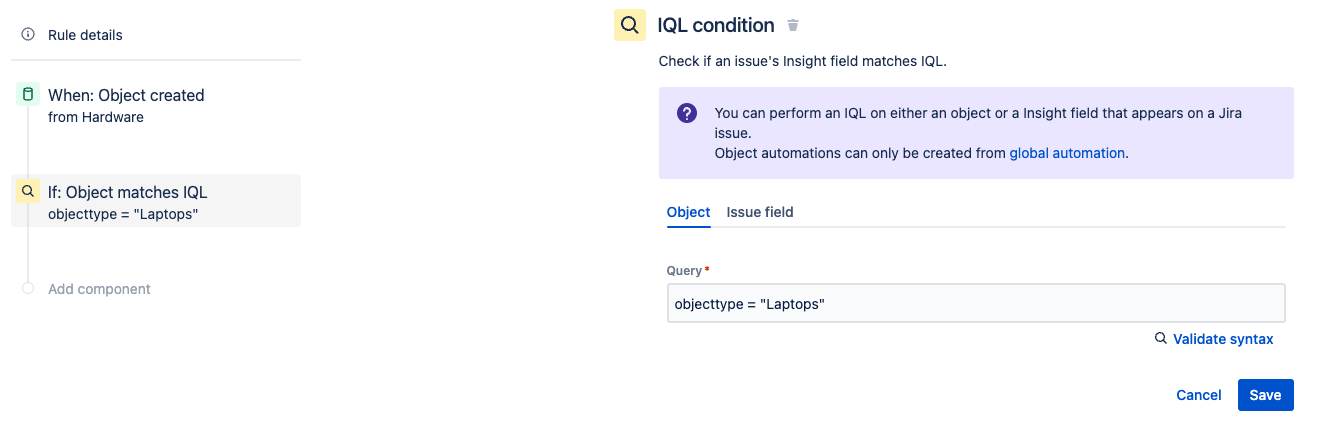This screenshot has height=446, width=1334.
Task: Click the Validate syntax link
Action: click(x=1223, y=339)
